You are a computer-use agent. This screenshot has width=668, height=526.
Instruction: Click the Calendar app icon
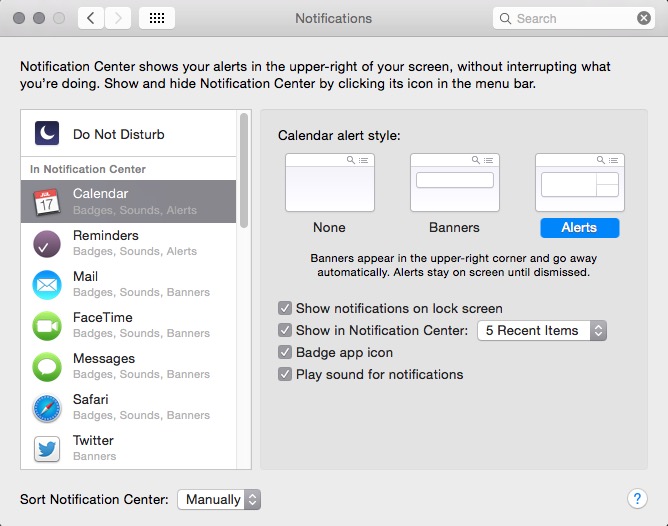(x=46, y=202)
